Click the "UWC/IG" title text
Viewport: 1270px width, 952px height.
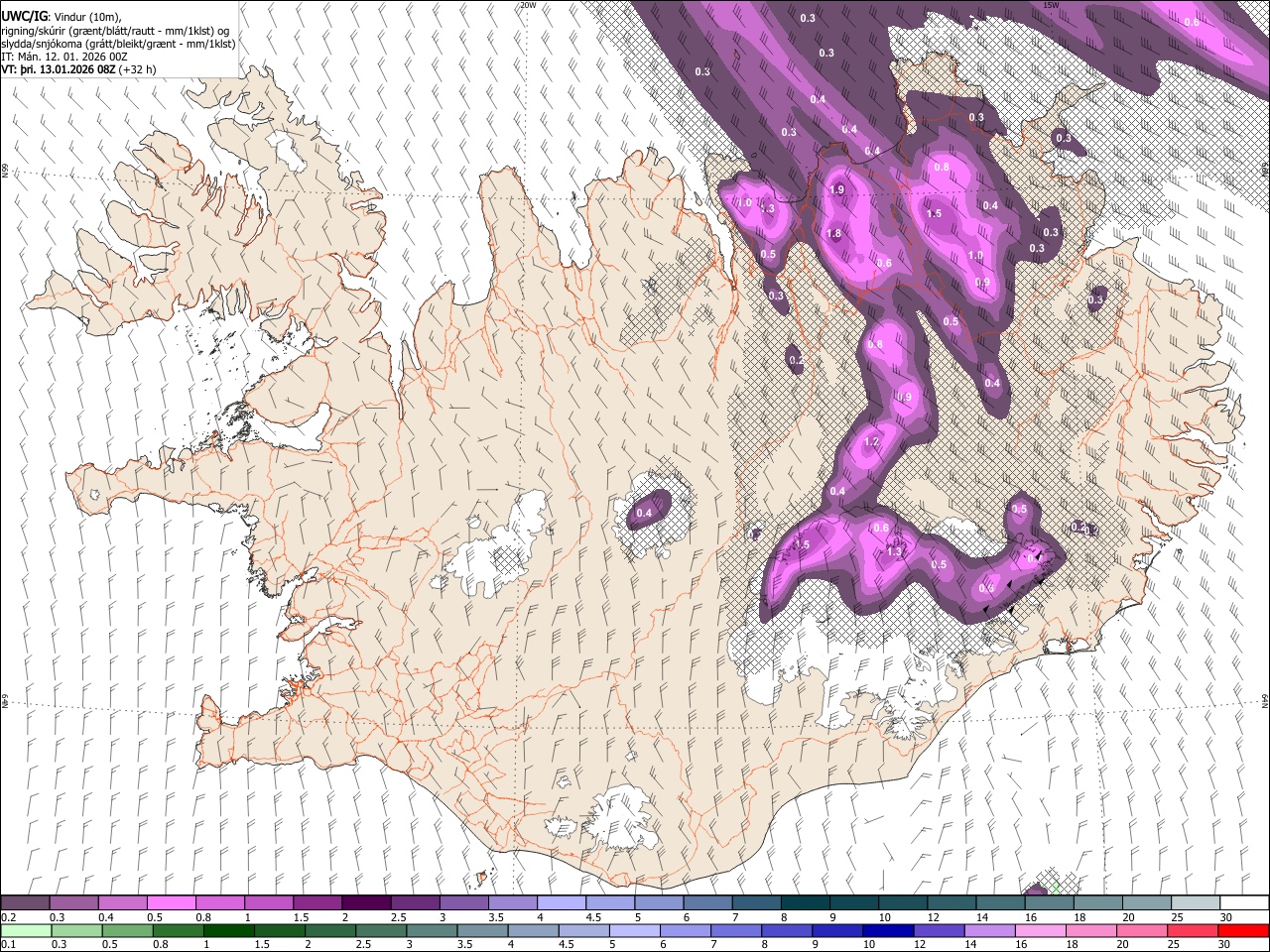(24, 16)
